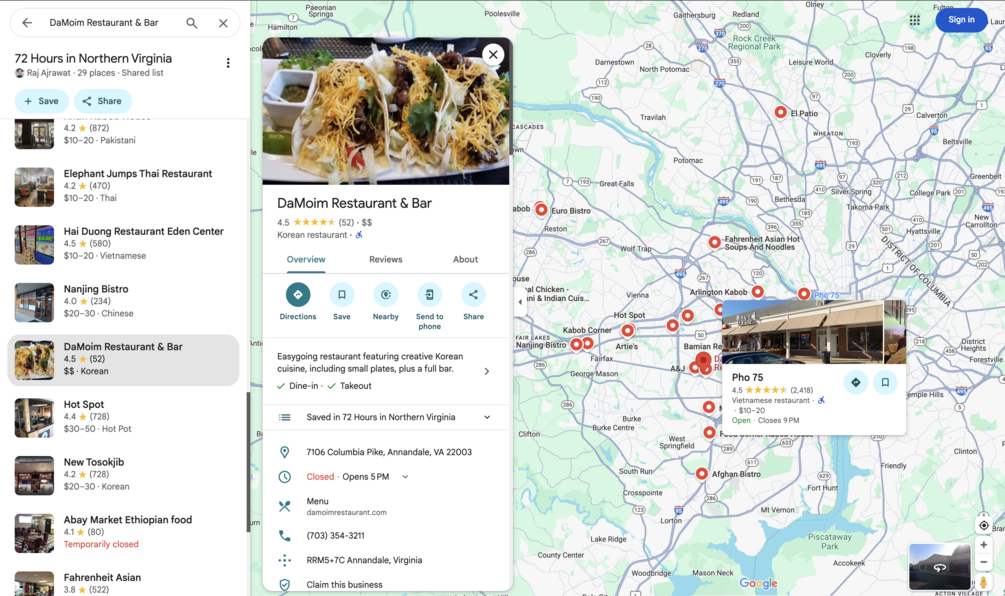Click the Euro Bistro map pin

point(541,210)
